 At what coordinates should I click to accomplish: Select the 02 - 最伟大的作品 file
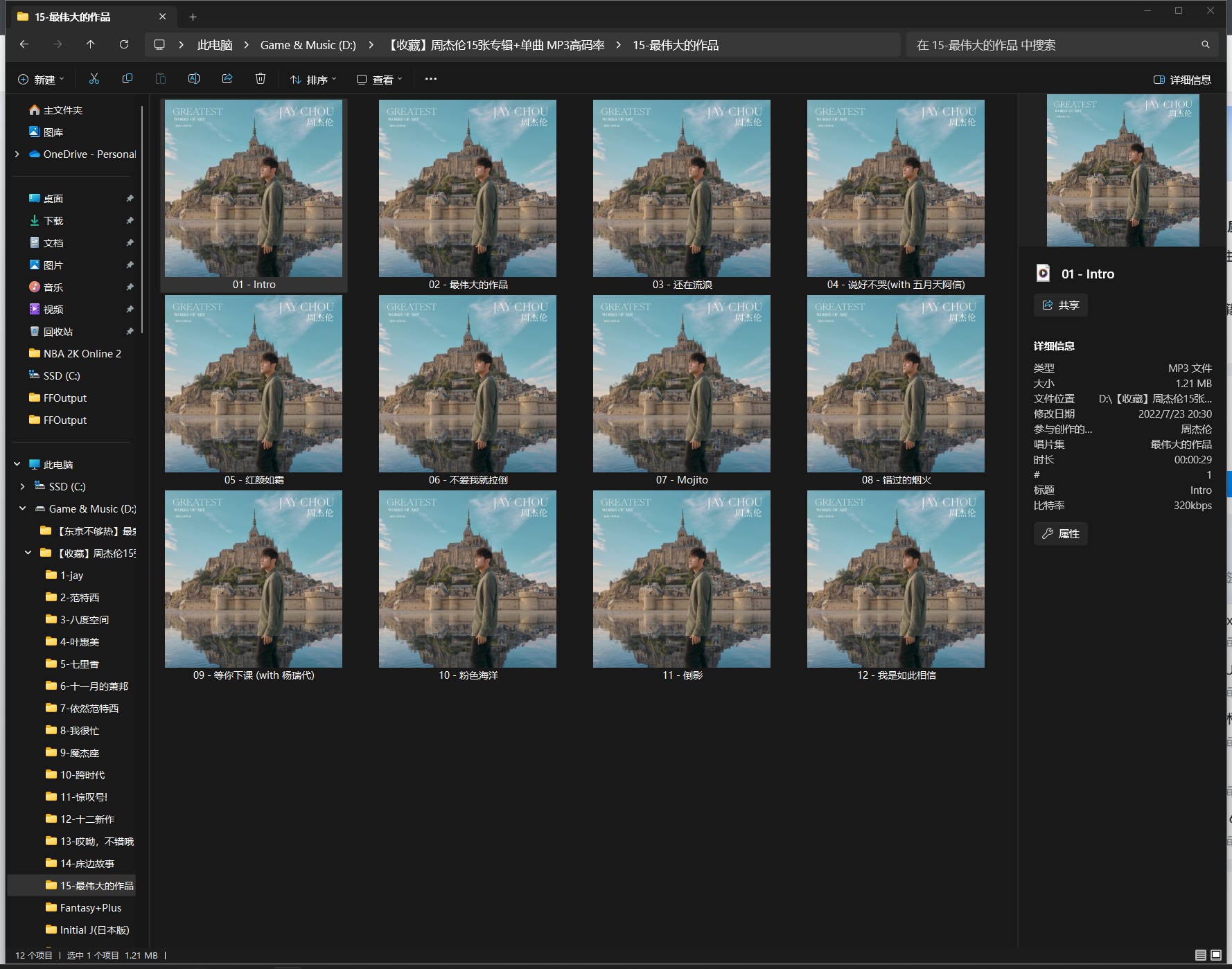point(468,195)
